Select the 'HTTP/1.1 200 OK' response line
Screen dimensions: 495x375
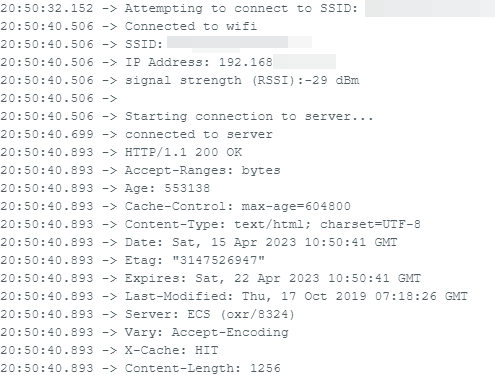121,152
